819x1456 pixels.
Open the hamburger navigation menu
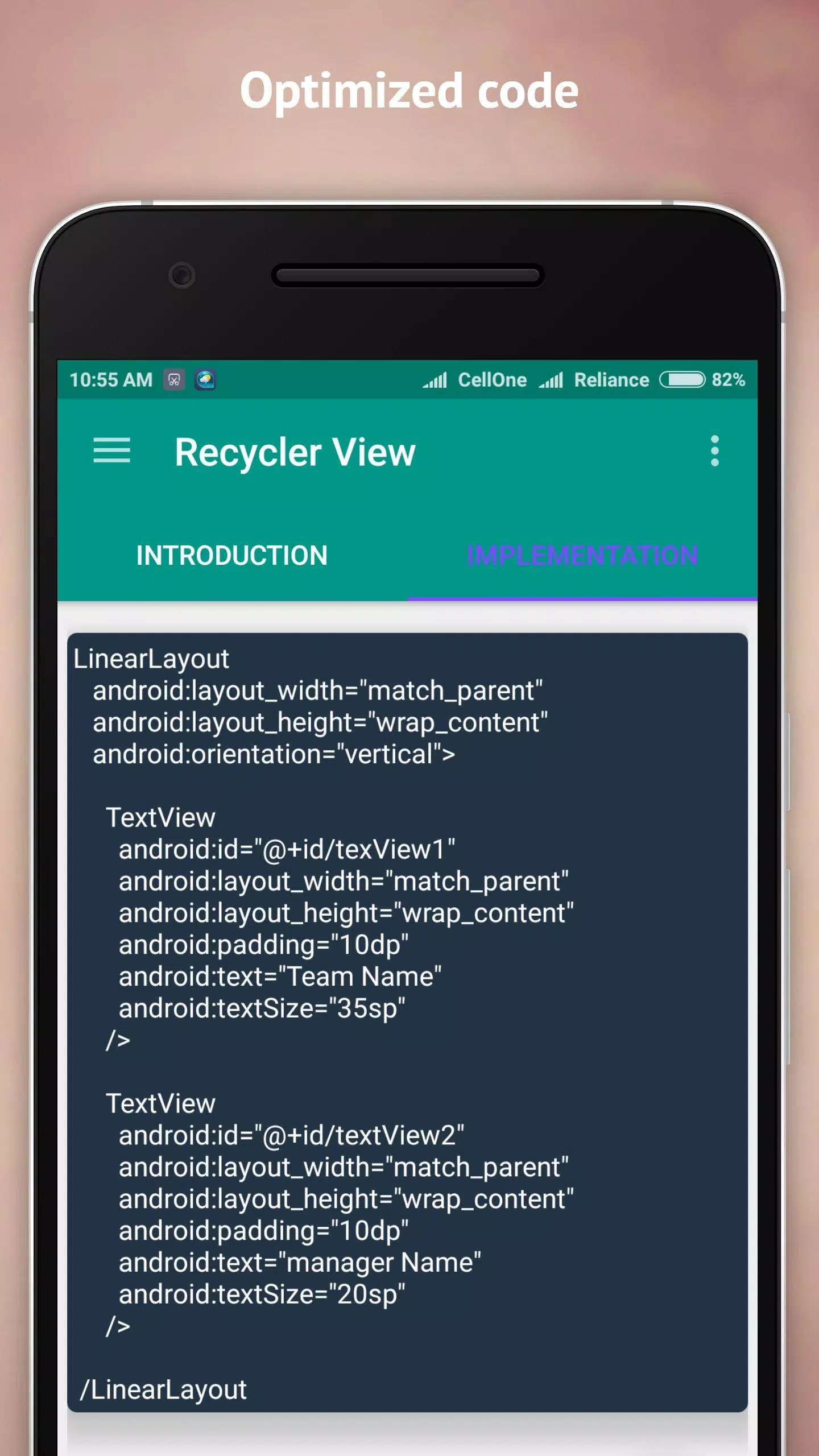(x=111, y=451)
